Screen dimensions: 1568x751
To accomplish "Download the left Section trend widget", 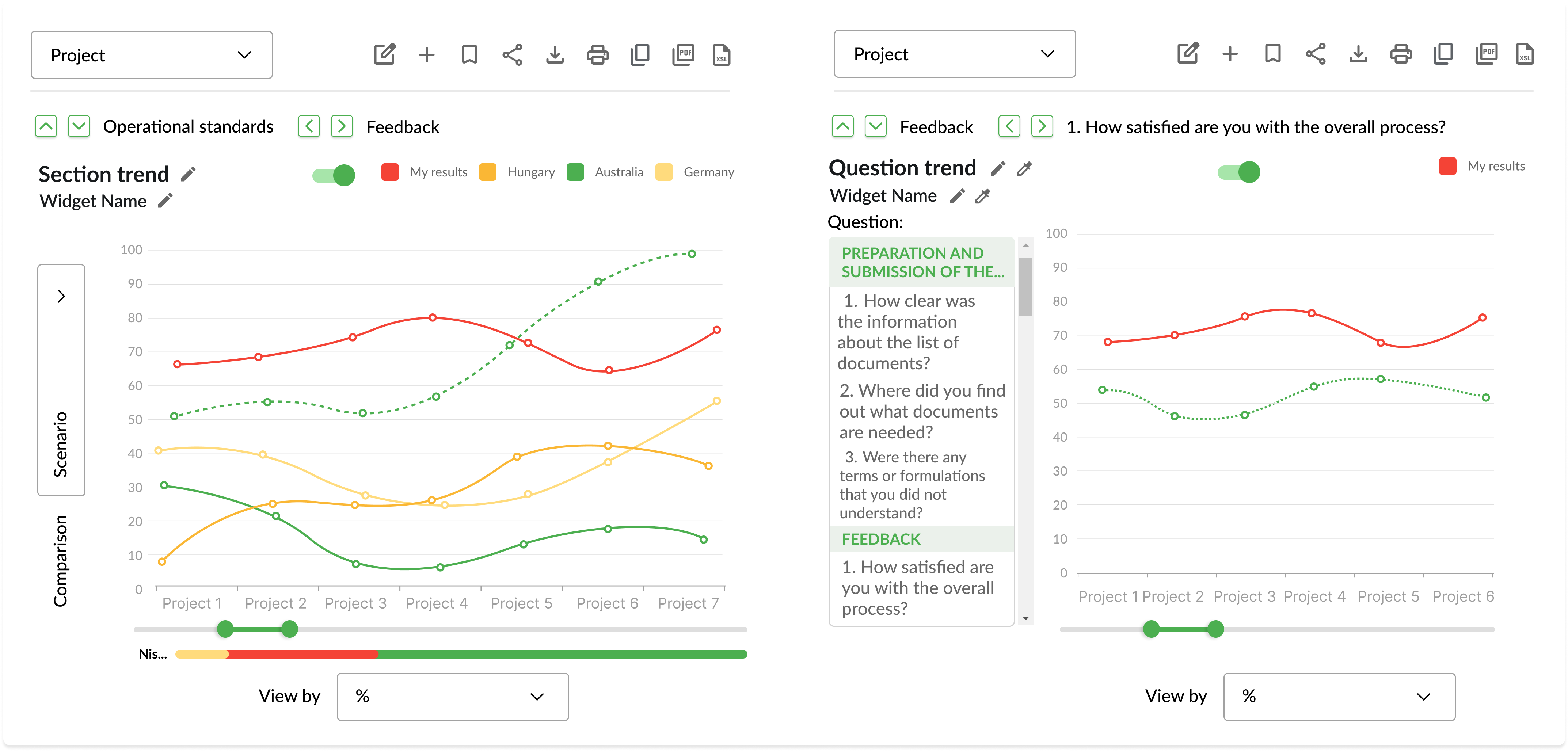I will [x=555, y=55].
